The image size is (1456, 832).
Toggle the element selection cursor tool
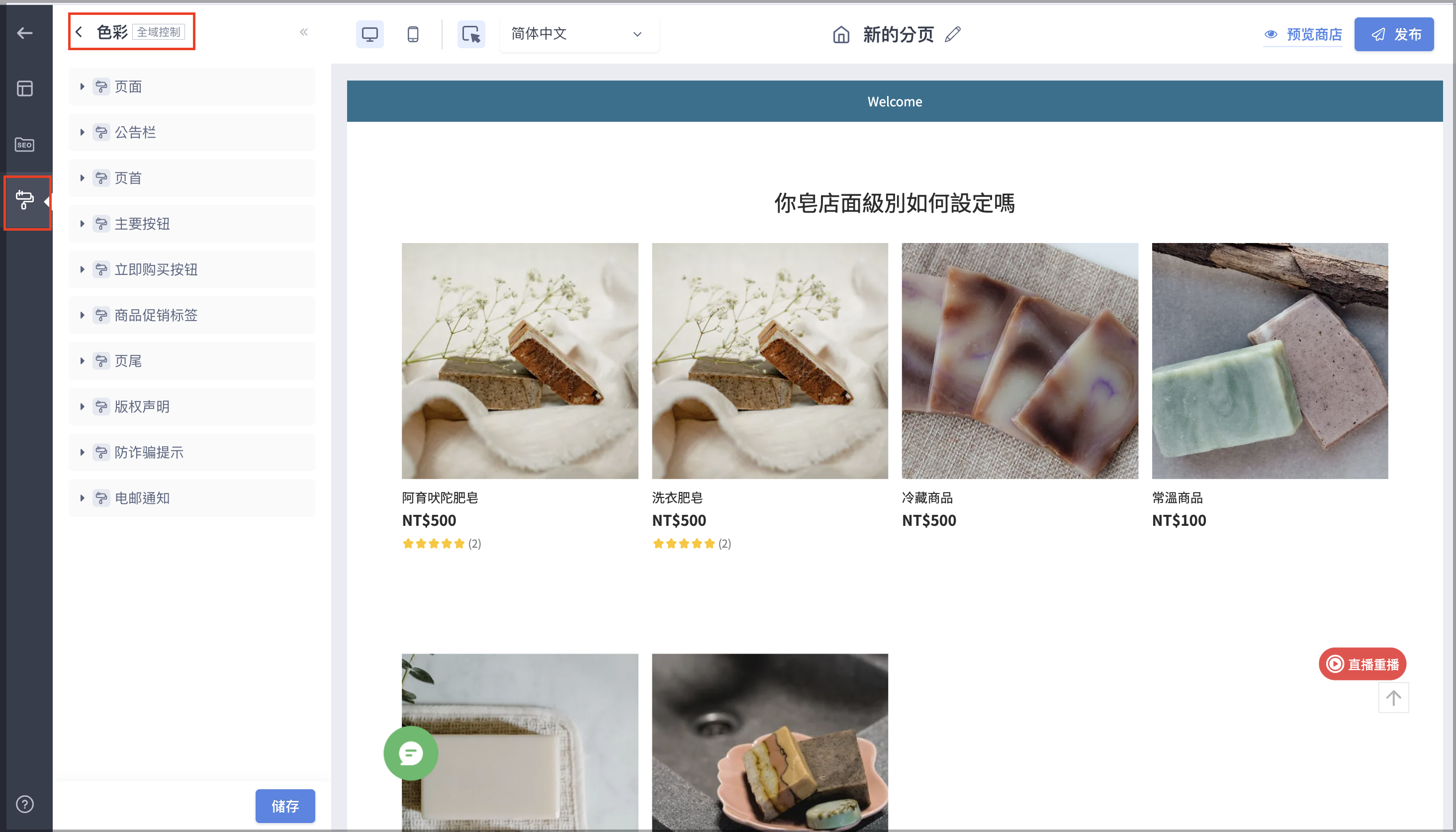[x=471, y=34]
